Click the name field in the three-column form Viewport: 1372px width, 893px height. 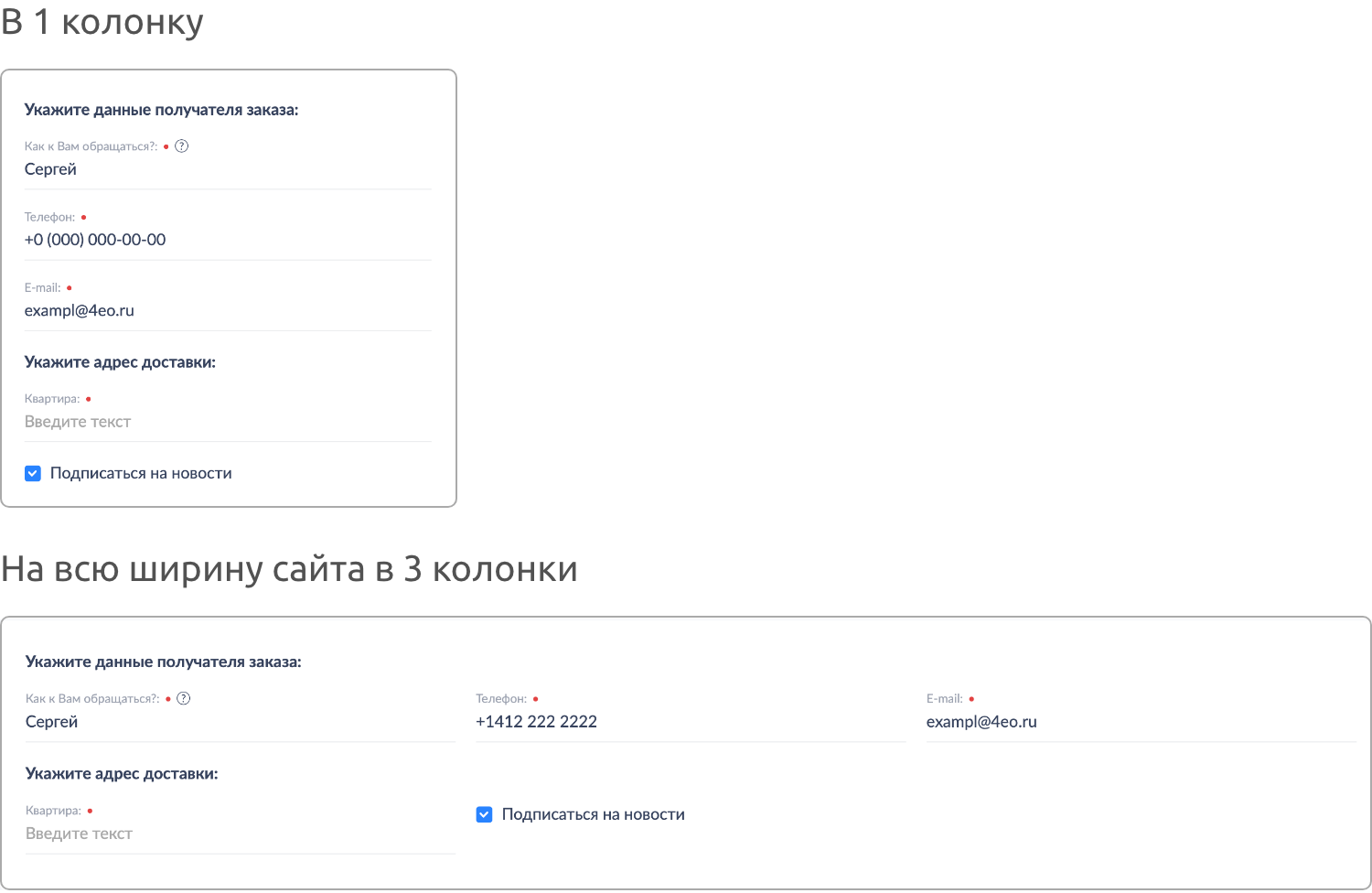point(240,722)
